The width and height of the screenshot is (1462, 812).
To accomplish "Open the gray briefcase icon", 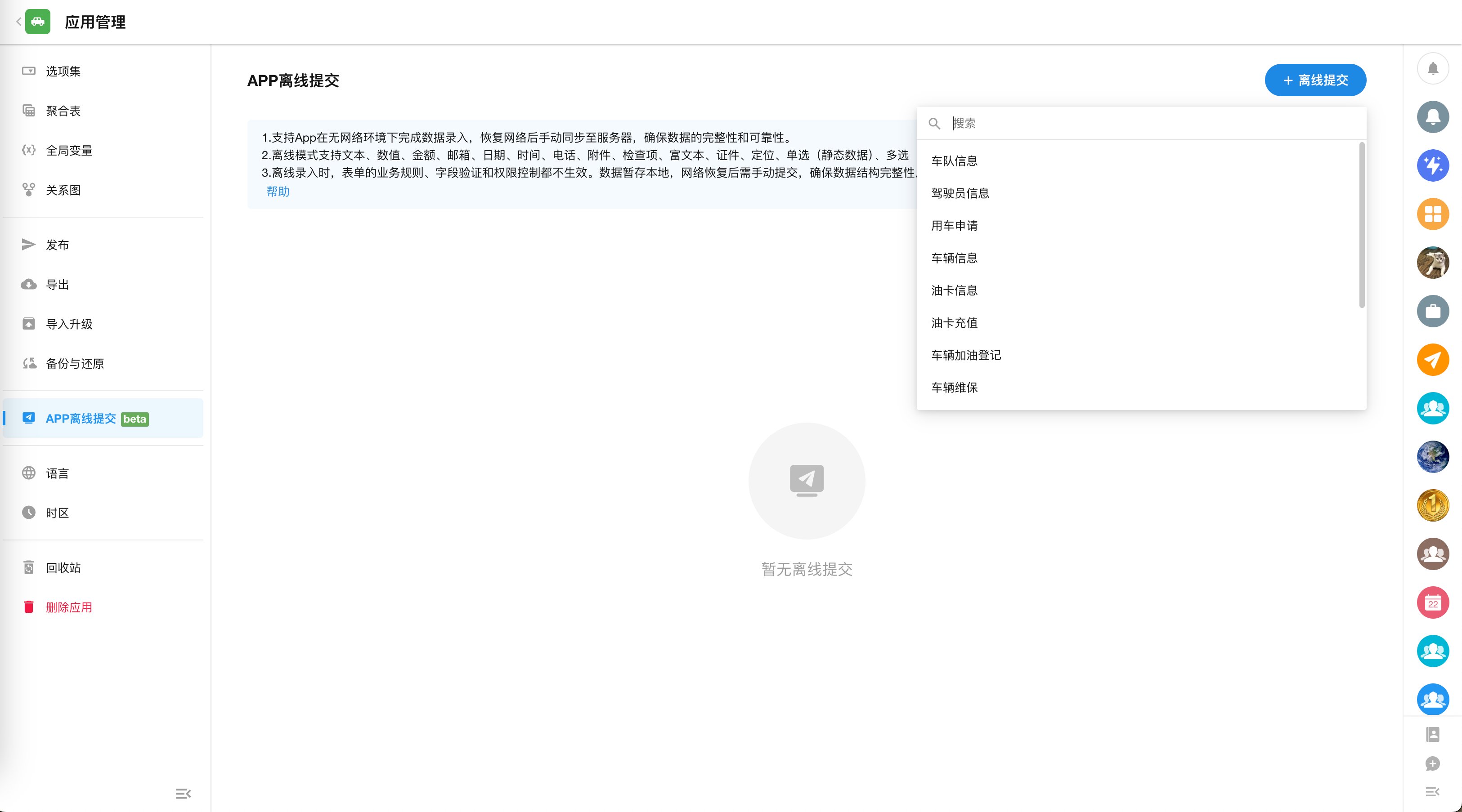I will tap(1432, 311).
